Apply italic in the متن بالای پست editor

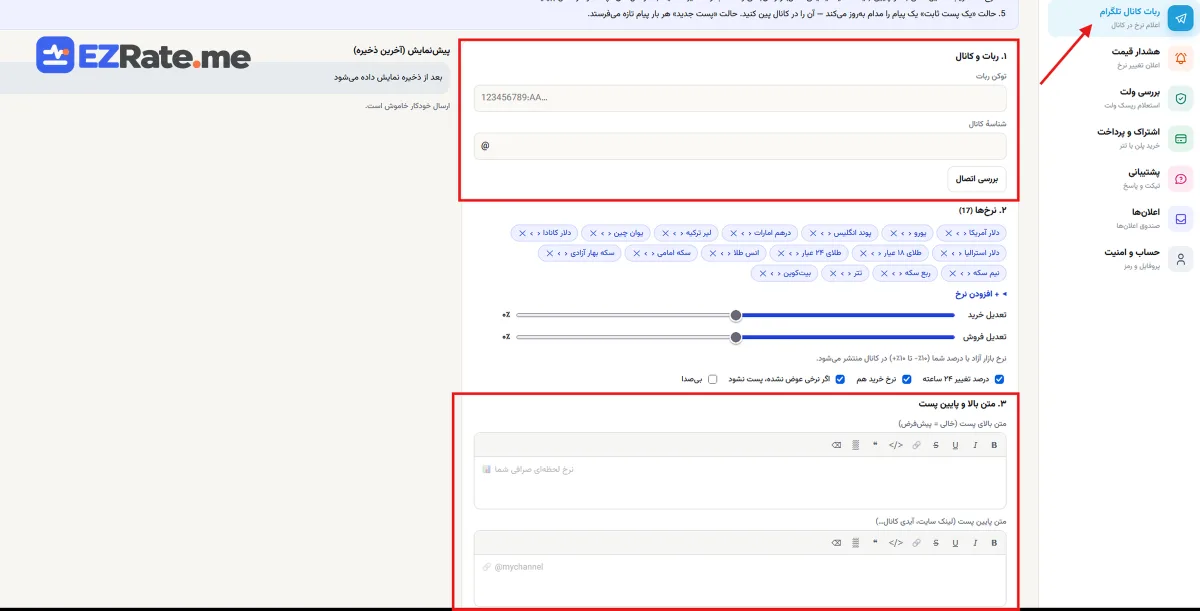(x=974, y=445)
